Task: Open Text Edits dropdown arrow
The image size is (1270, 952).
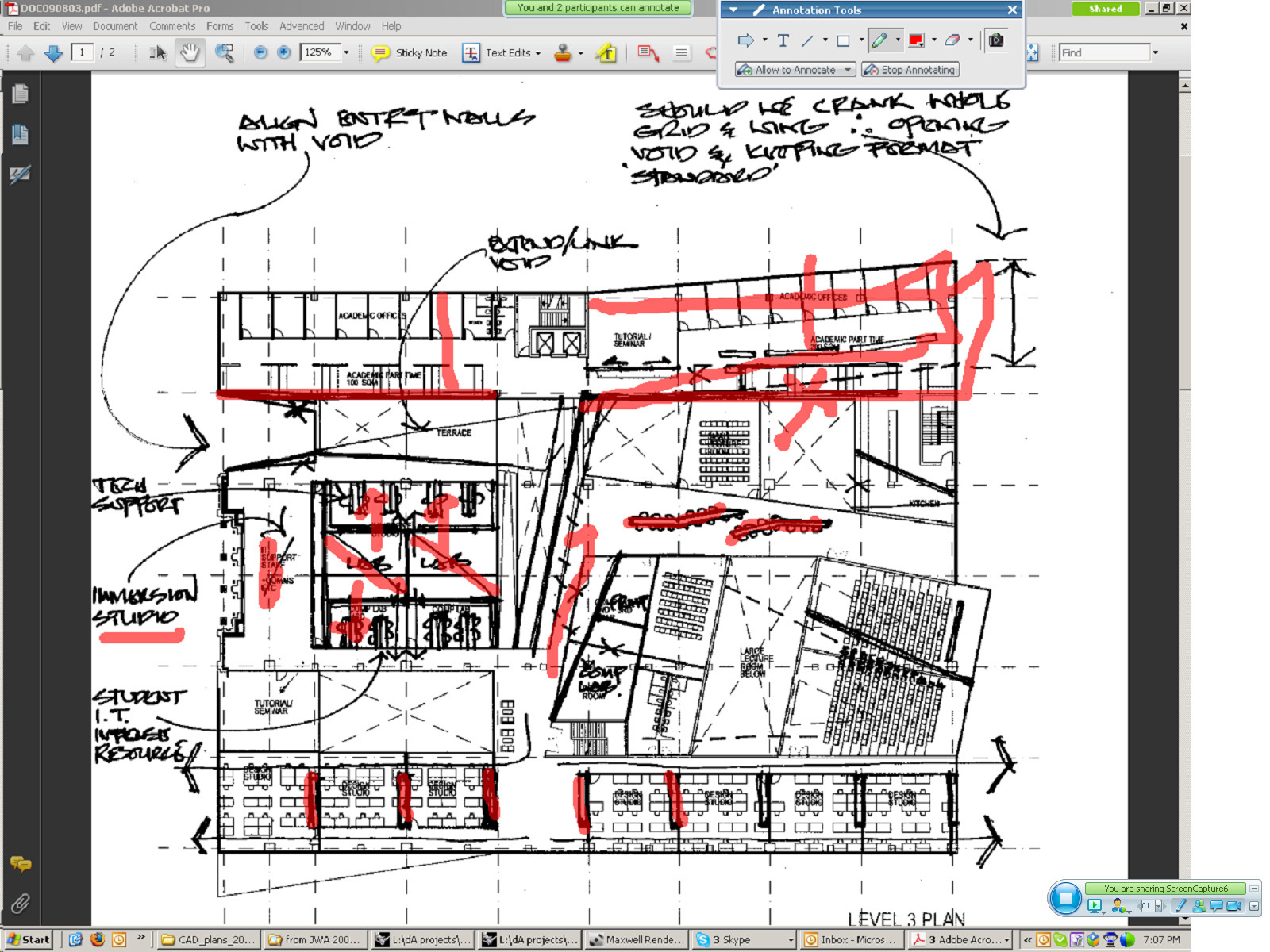Action: (538, 53)
